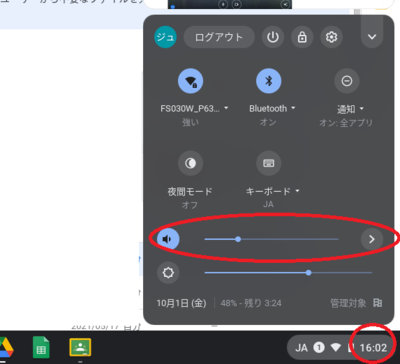Open Google Classroom from the shelf
The width and height of the screenshot is (400, 364).
pyautogui.click(x=80, y=347)
